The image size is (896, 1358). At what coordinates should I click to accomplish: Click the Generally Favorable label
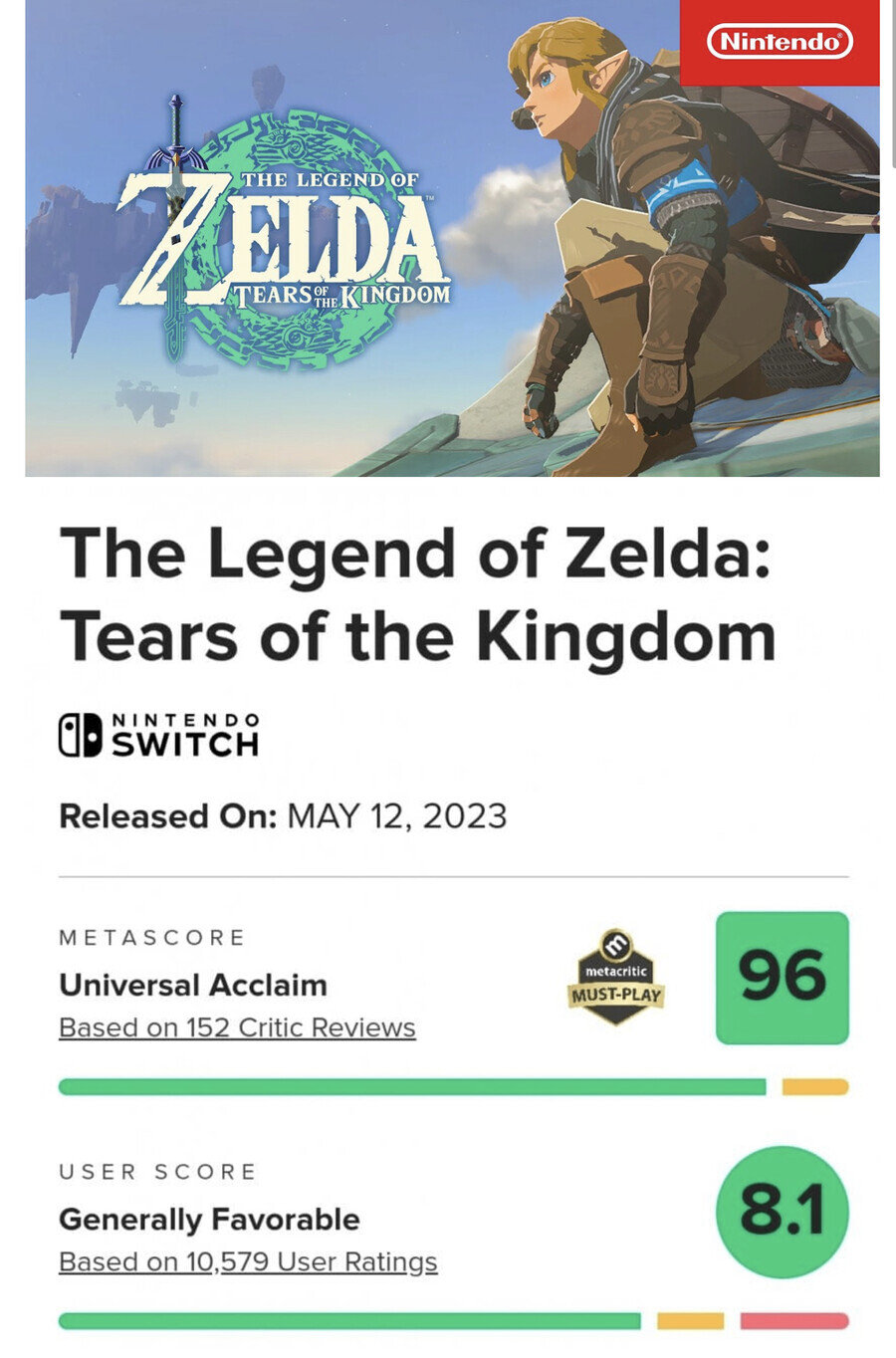(x=209, y=1219)
